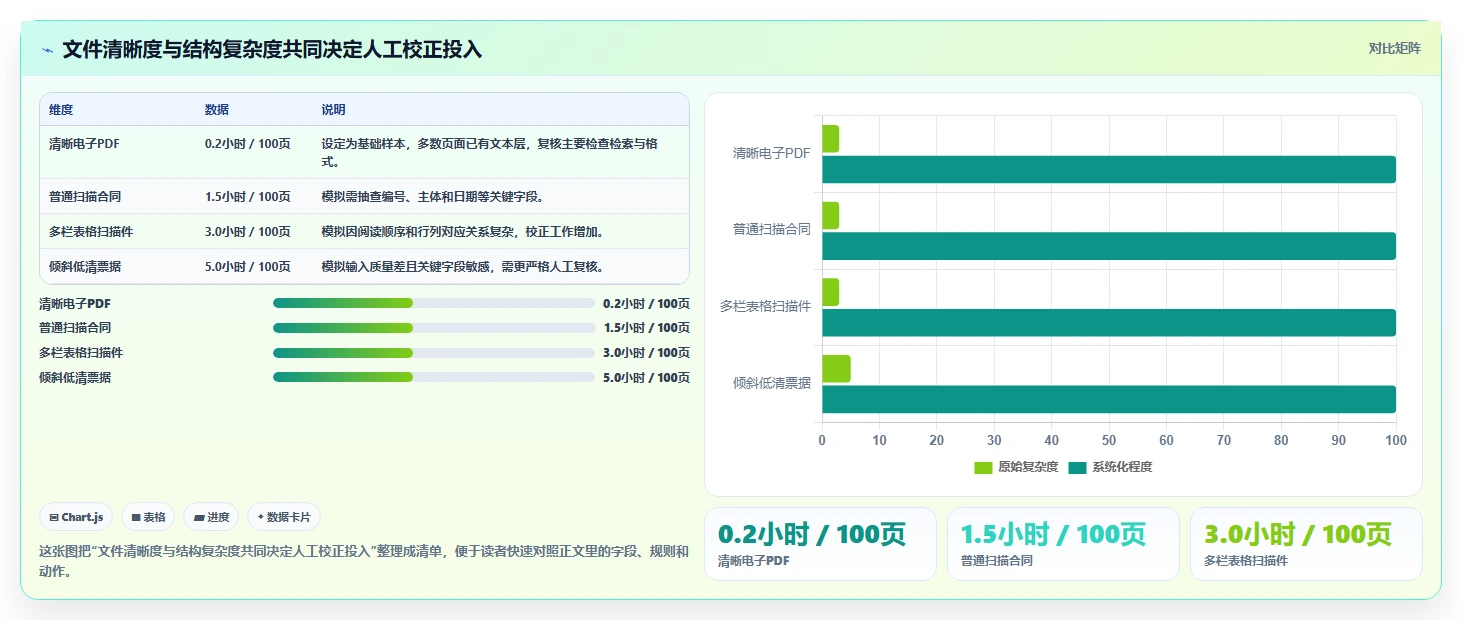Click the lightning icon beside the title

(48, 50)
